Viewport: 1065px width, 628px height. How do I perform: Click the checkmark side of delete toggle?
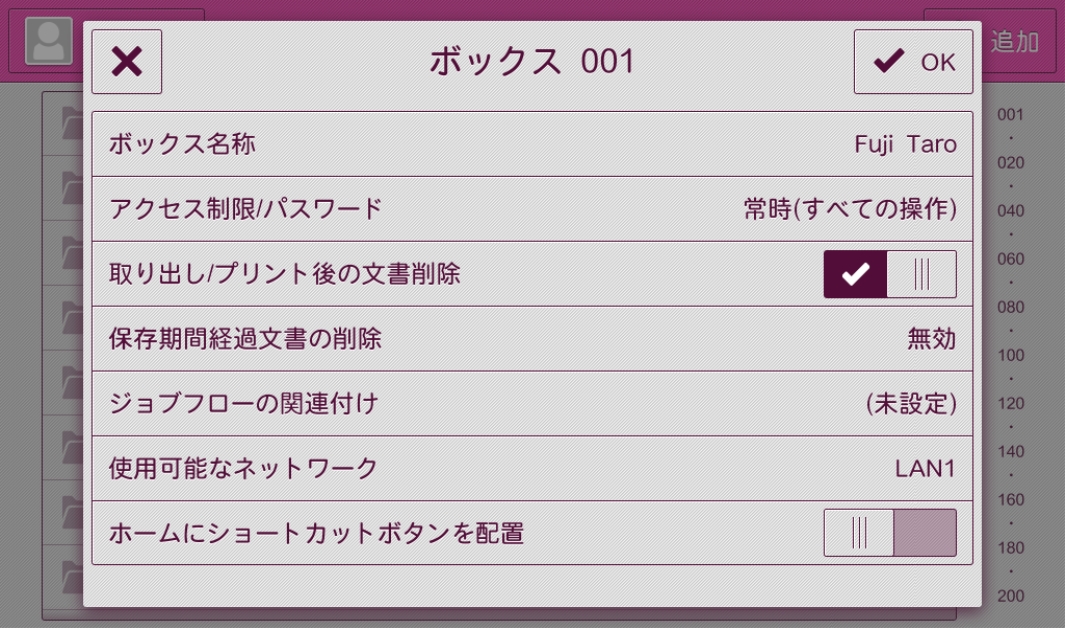pos(855,274)
